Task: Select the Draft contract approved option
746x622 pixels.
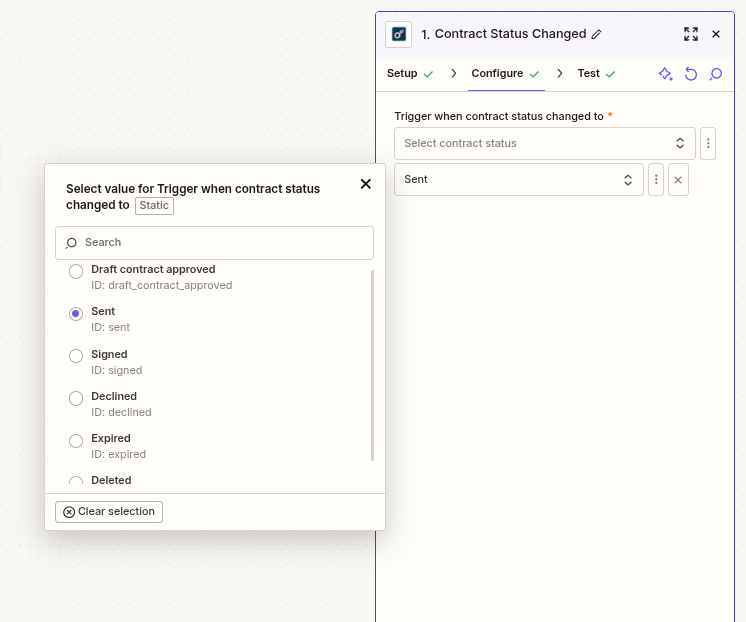Action: pyautogui.click(x=76, y=271)
